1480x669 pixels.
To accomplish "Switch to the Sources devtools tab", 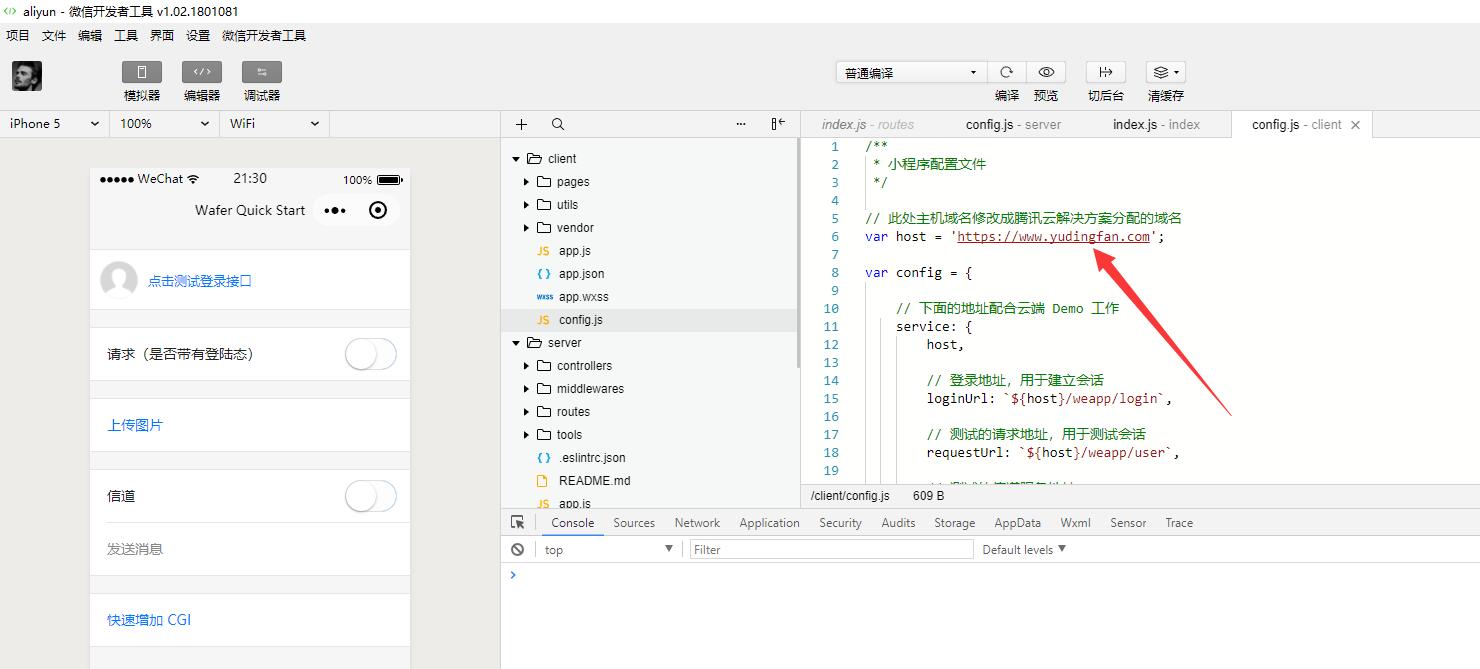I will click(x=634, y=522).
